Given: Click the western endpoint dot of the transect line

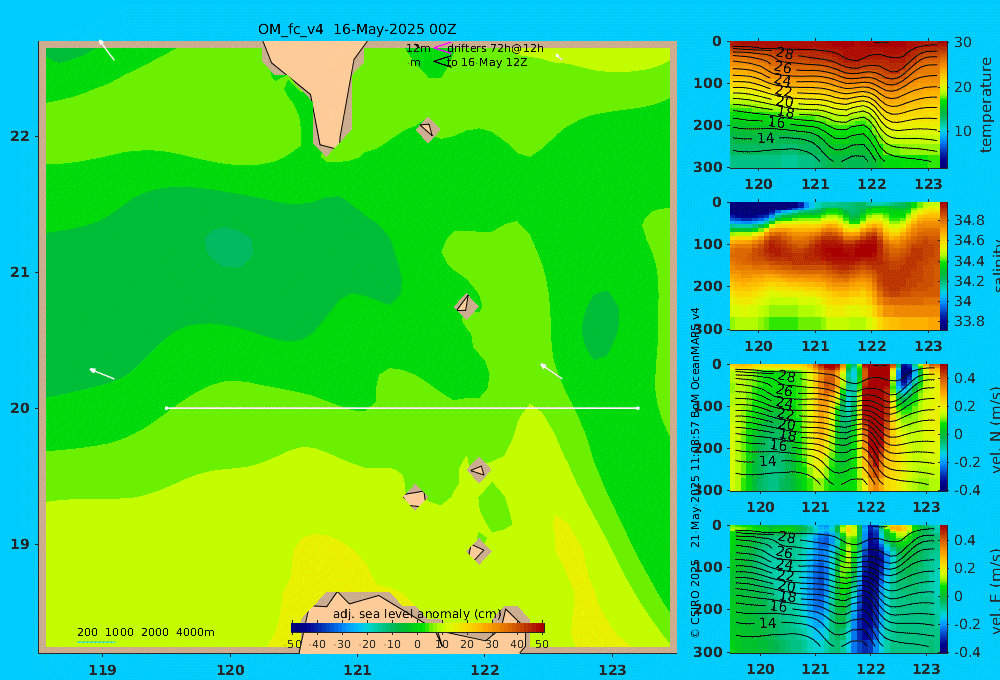Looking at the screenshot, I should [166, 408].
